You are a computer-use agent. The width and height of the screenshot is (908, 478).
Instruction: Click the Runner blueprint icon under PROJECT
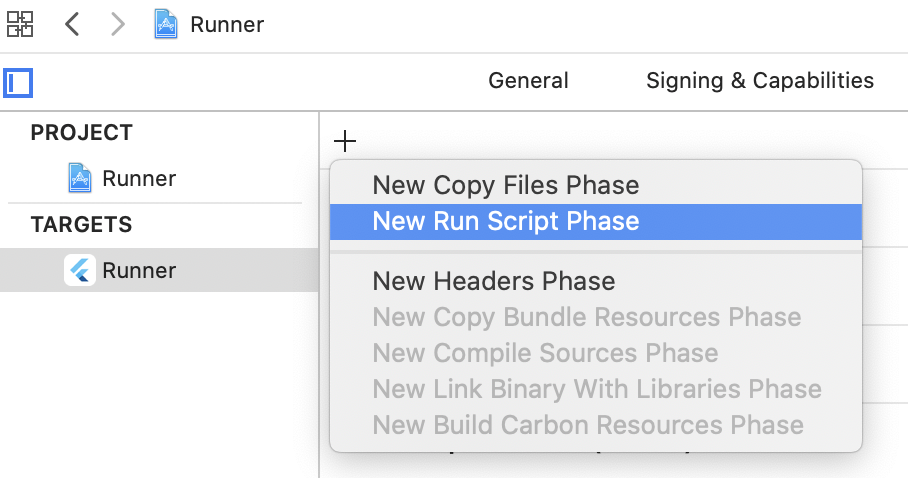pos(80,179)
